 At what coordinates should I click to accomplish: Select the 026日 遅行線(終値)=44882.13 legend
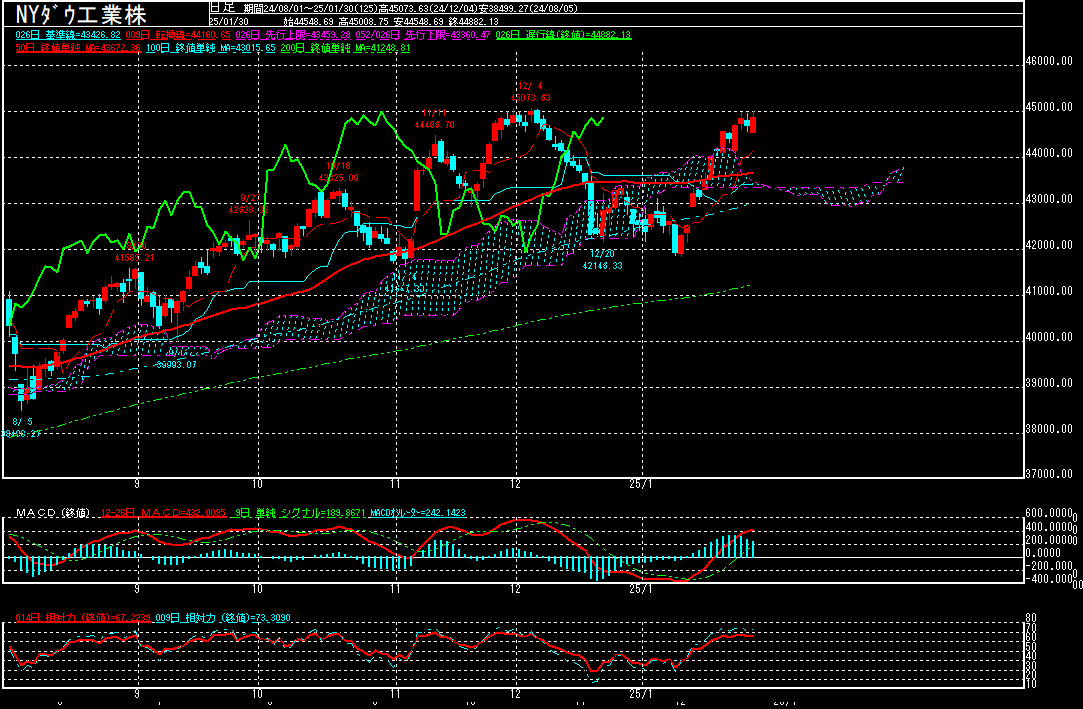pos(564,35)
